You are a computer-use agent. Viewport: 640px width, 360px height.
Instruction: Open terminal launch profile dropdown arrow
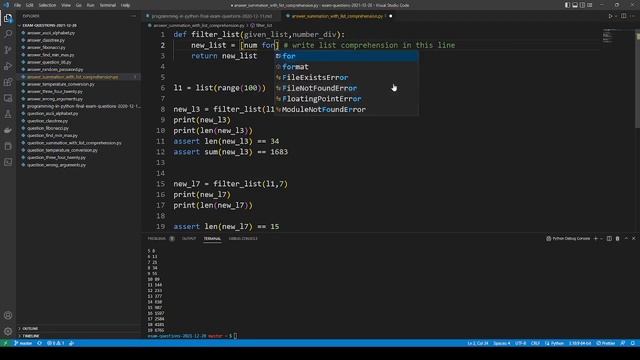pos(602,238)
